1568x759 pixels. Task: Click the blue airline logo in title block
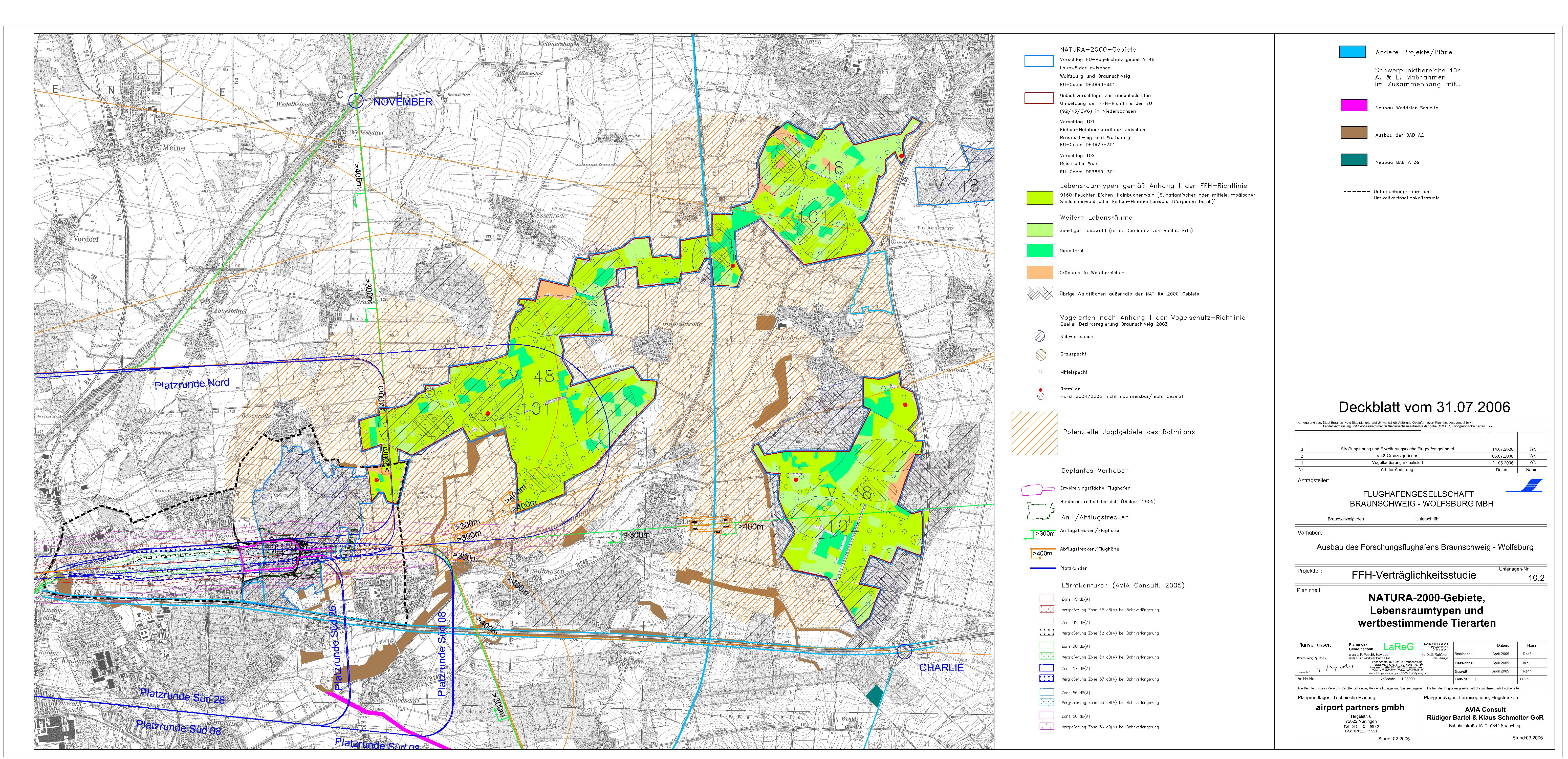point(1524,486)
